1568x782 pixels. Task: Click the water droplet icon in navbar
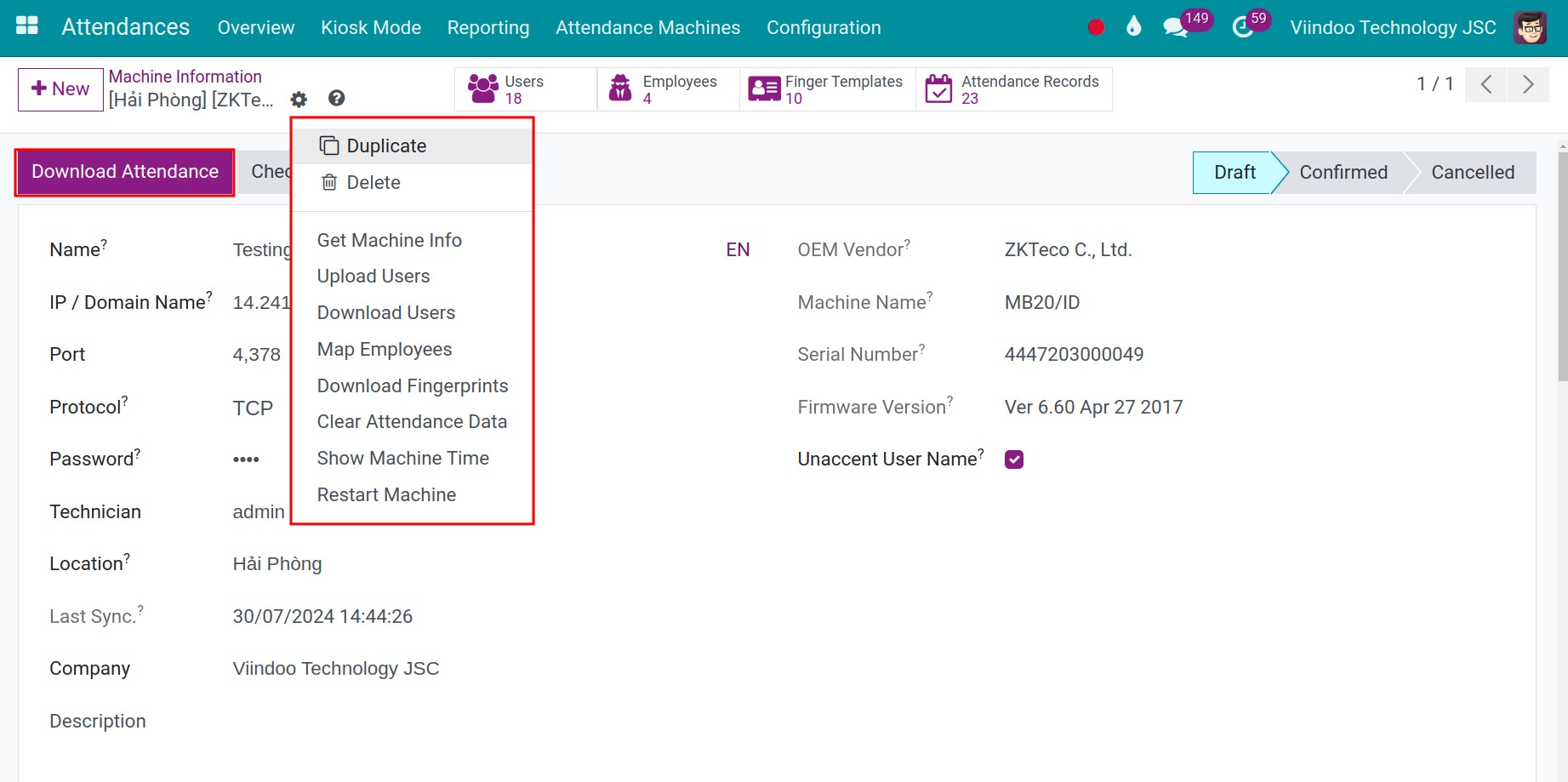(1133, 27)
